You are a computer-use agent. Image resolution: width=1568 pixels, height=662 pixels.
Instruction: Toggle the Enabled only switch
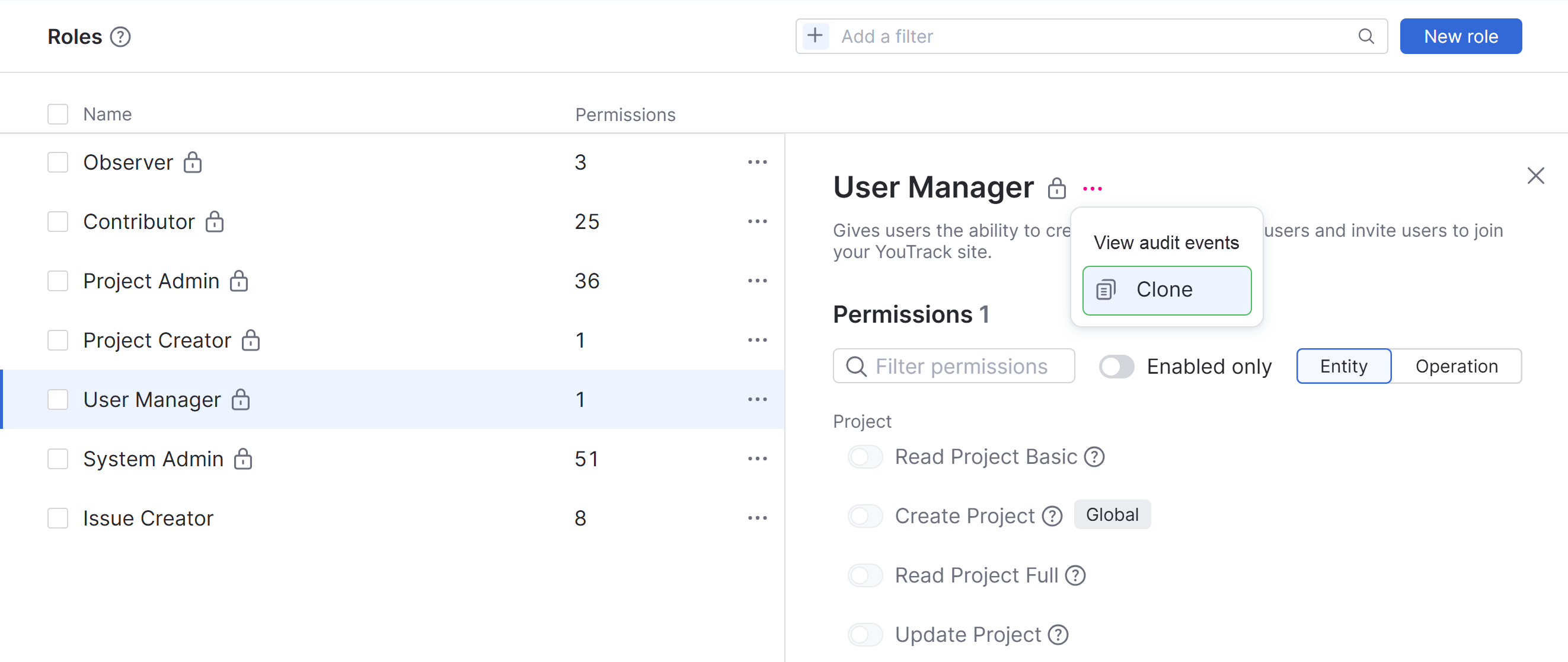coord(1116,366)
